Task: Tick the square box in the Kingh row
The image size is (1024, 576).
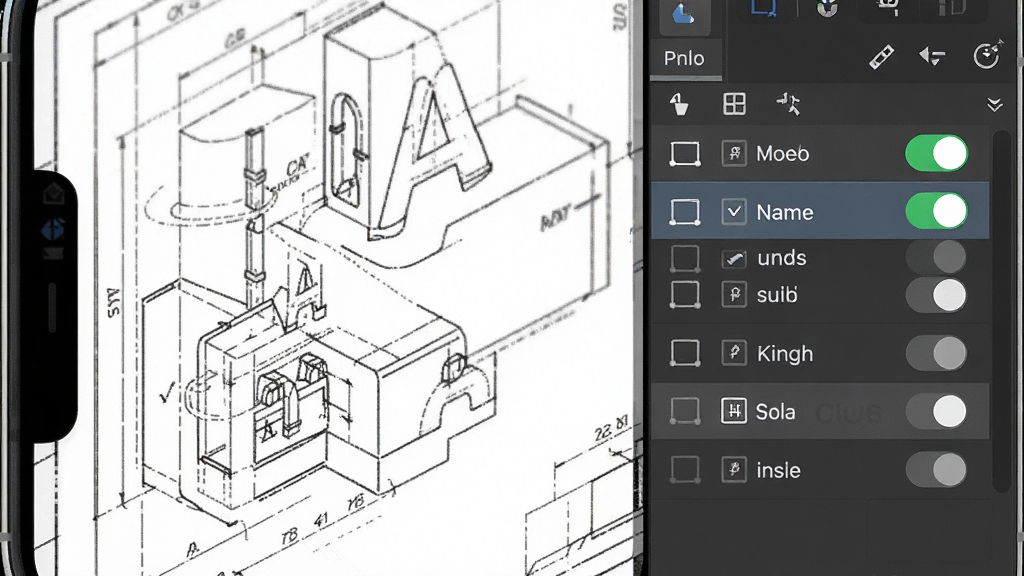Action: (685, 353)
